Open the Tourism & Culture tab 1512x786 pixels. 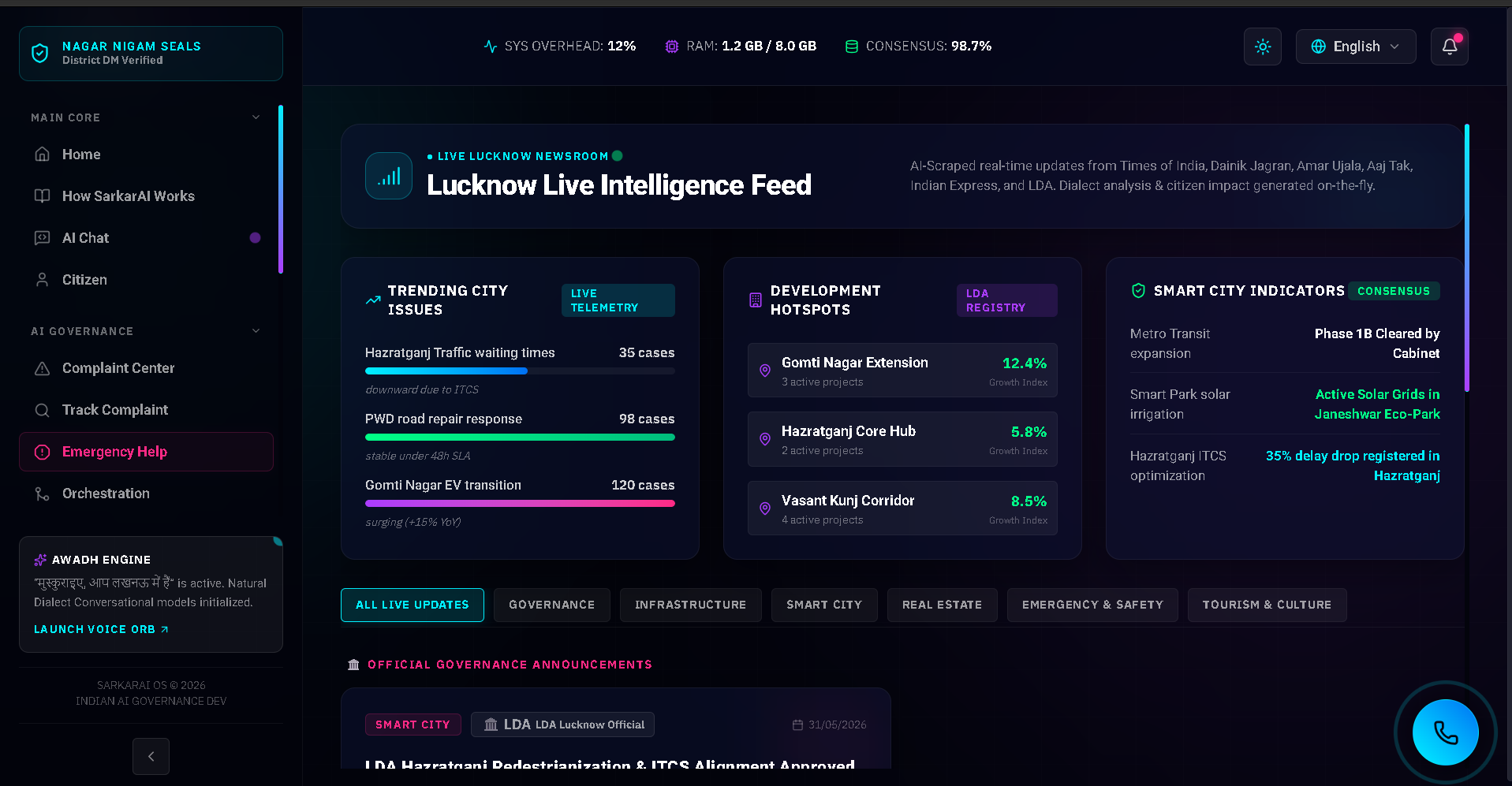tap(1267, 605)
